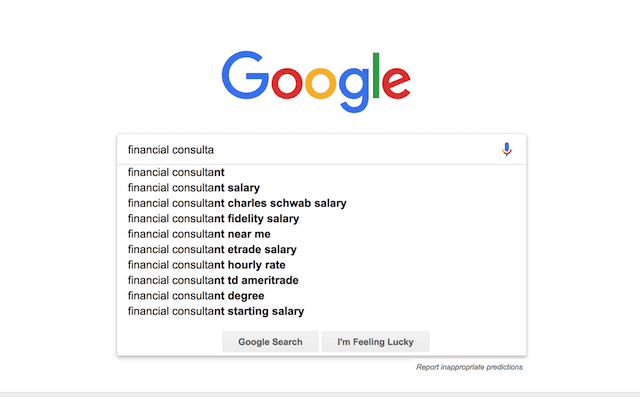Open the Report inappropriate predictions link
640x397 pixels.
[x=469, y=367]
